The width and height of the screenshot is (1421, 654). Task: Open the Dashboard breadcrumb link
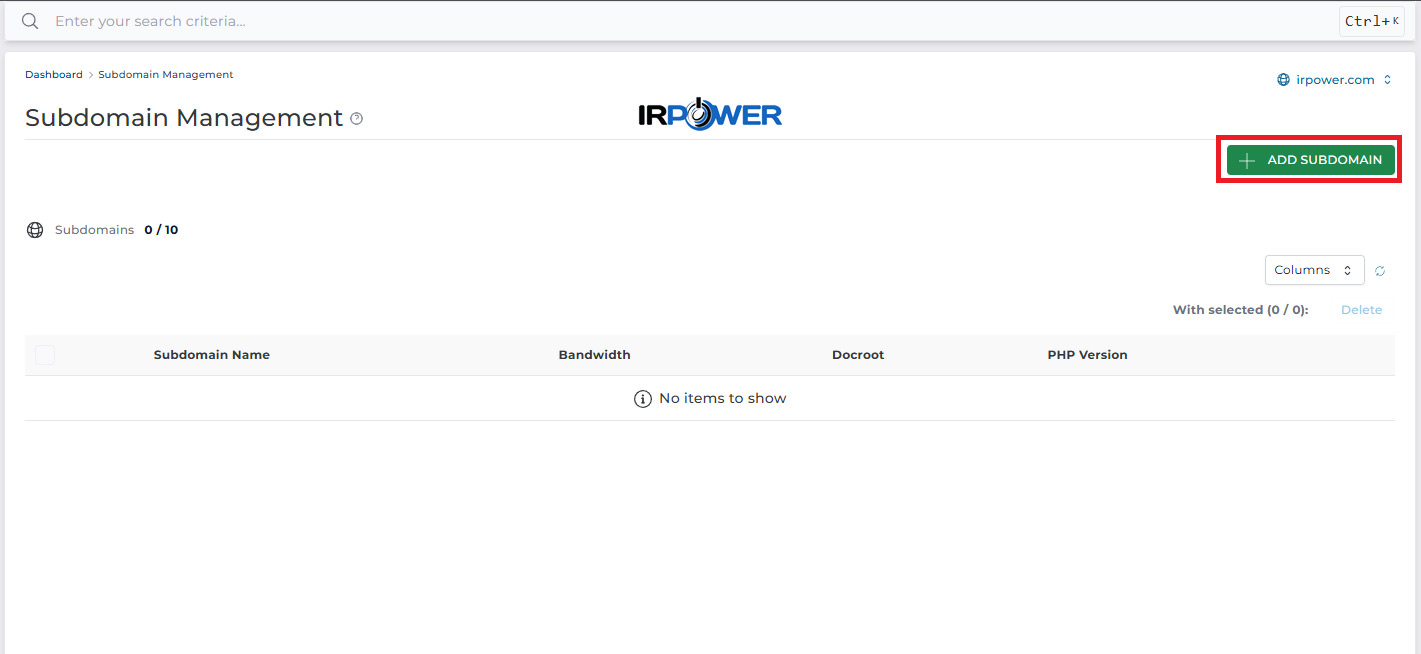pos(54,75)
